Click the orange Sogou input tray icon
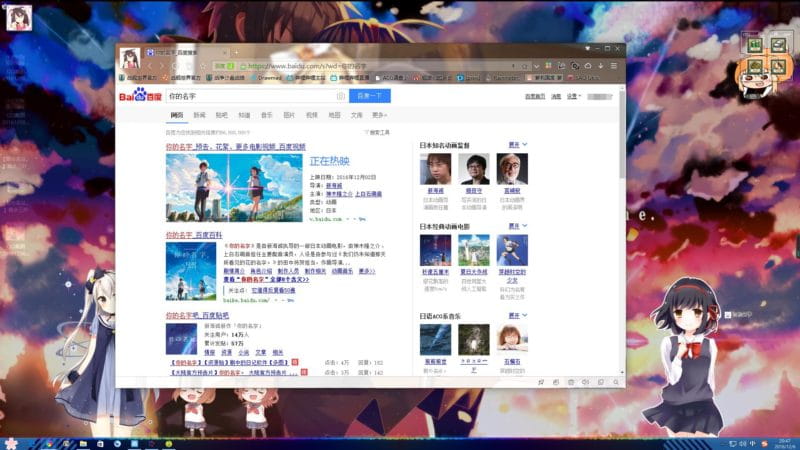This screenshot has height=450, width=800. 764,444
